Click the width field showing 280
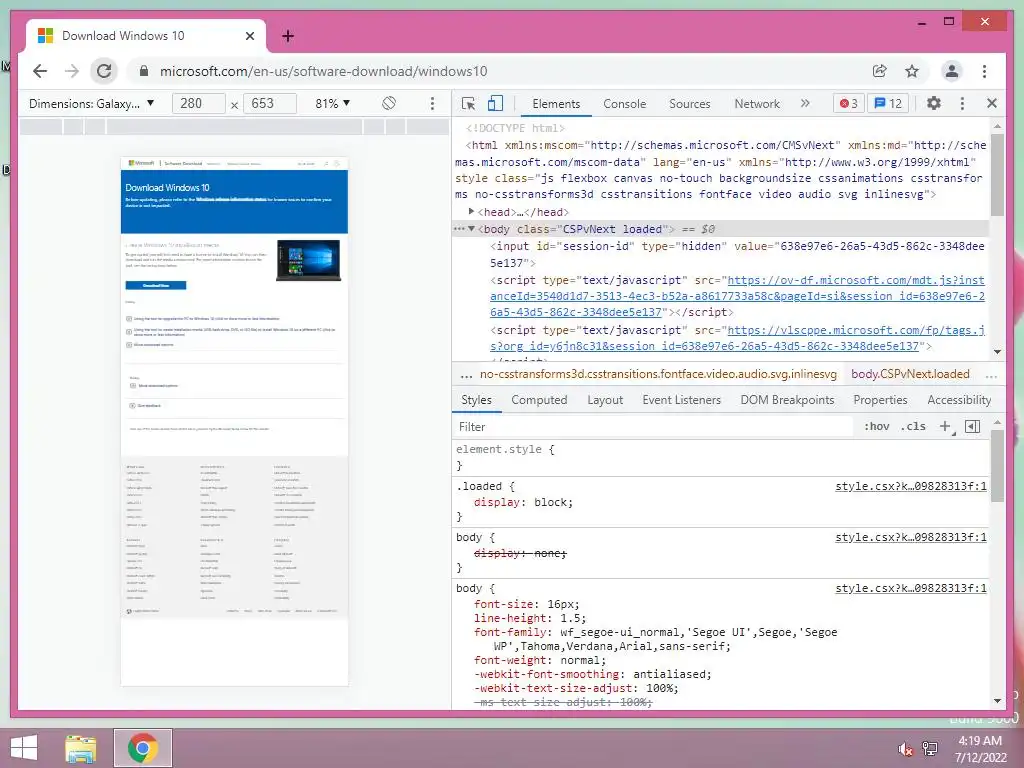This screenshot has width=1024, height=768. tap(199, 103)
